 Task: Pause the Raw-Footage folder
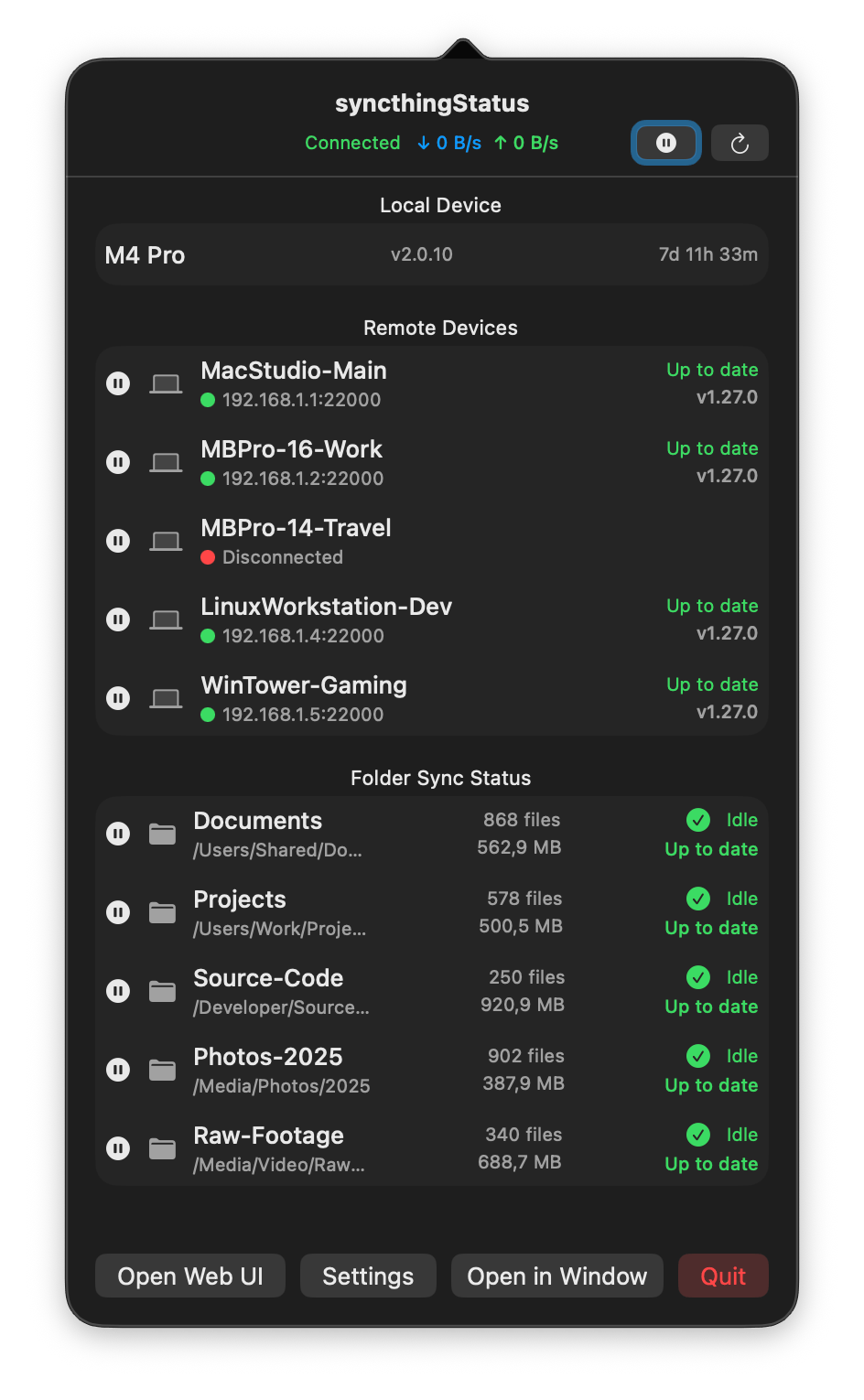coord(118,1148)
